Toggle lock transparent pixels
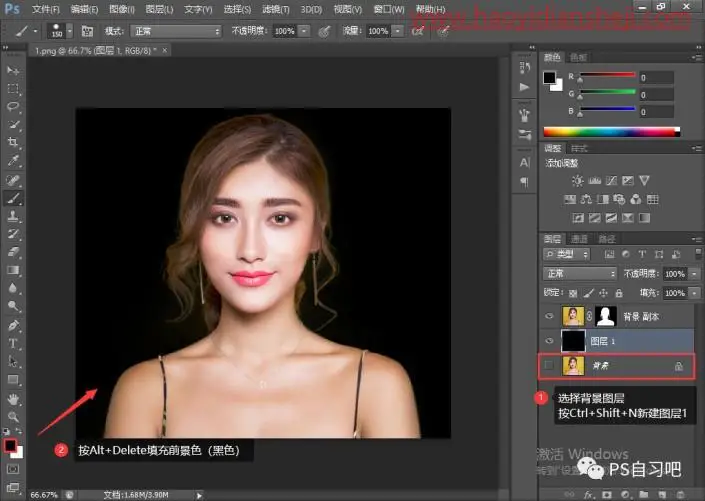 click(573, 293)
